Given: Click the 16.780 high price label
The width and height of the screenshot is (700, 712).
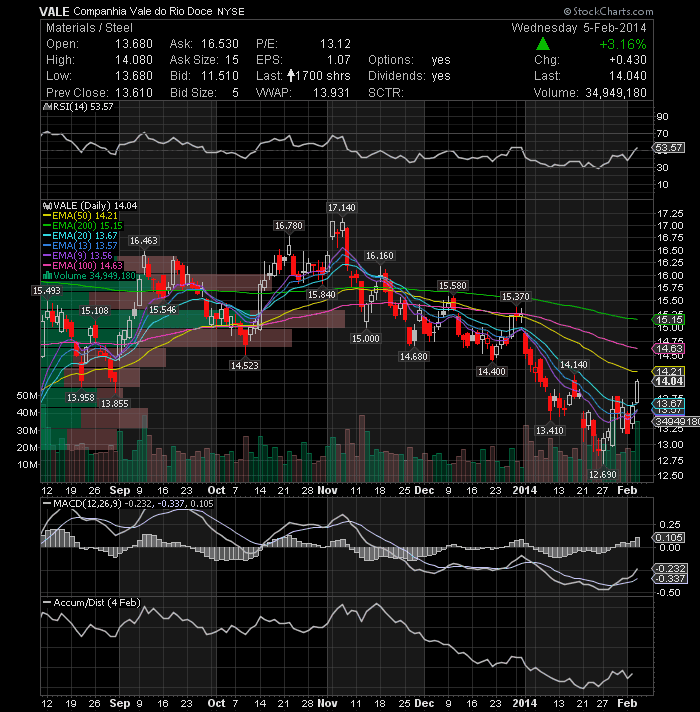Looking at the screenshot, I should click(x=289, y=226).
